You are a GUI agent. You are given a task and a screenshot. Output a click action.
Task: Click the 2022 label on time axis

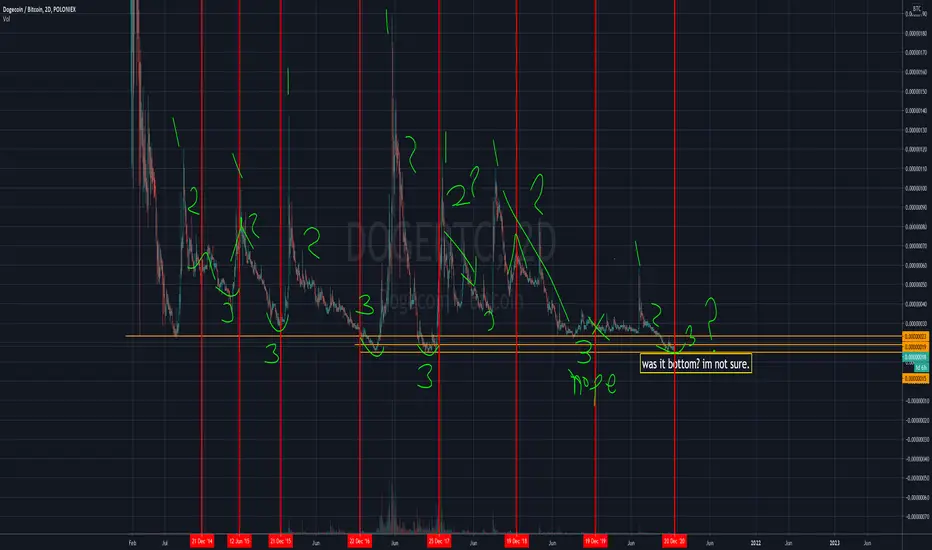point(755,543)
